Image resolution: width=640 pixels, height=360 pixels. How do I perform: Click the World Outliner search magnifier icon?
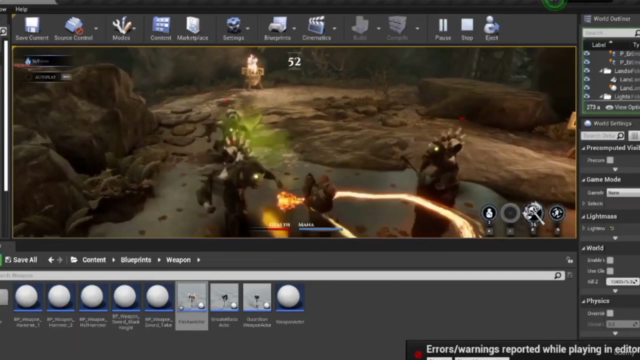[638, 33]
